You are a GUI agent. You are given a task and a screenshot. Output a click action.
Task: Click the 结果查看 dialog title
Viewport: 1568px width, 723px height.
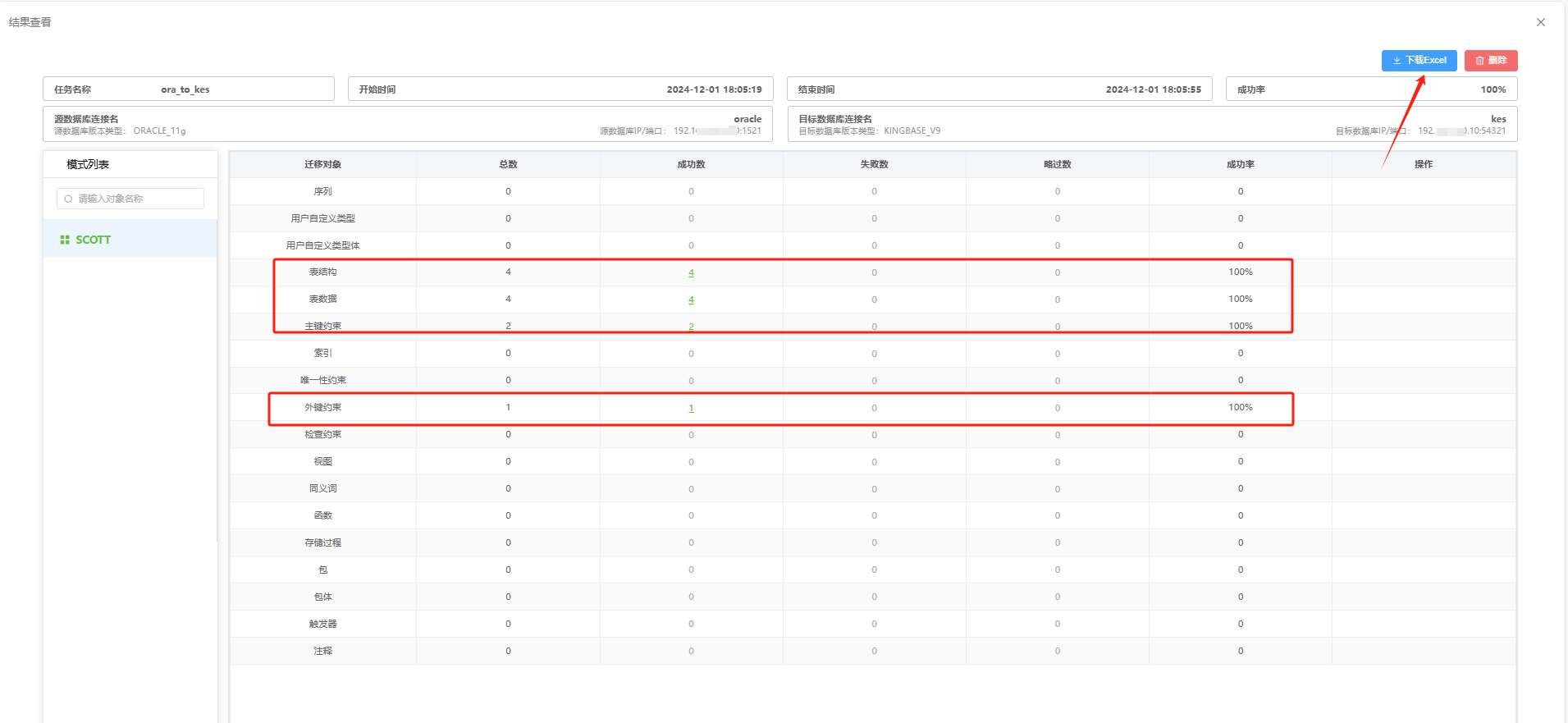[30, 22]
